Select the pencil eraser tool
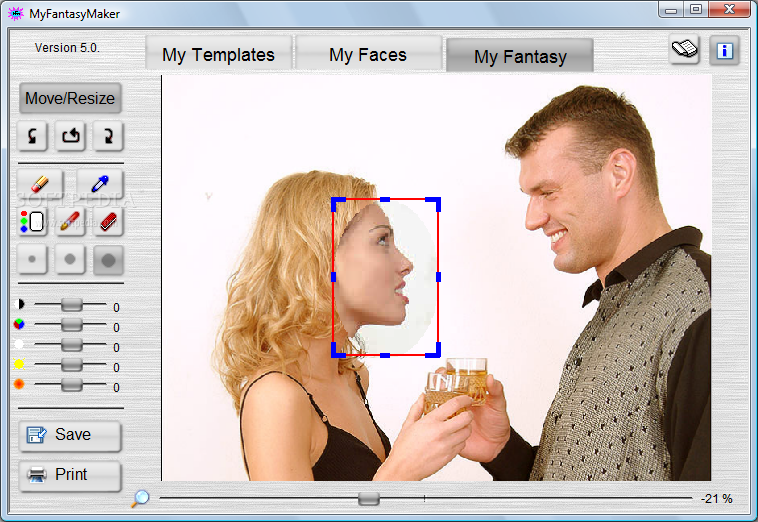Viewport: 758px width, 522px height. [40, 184]
